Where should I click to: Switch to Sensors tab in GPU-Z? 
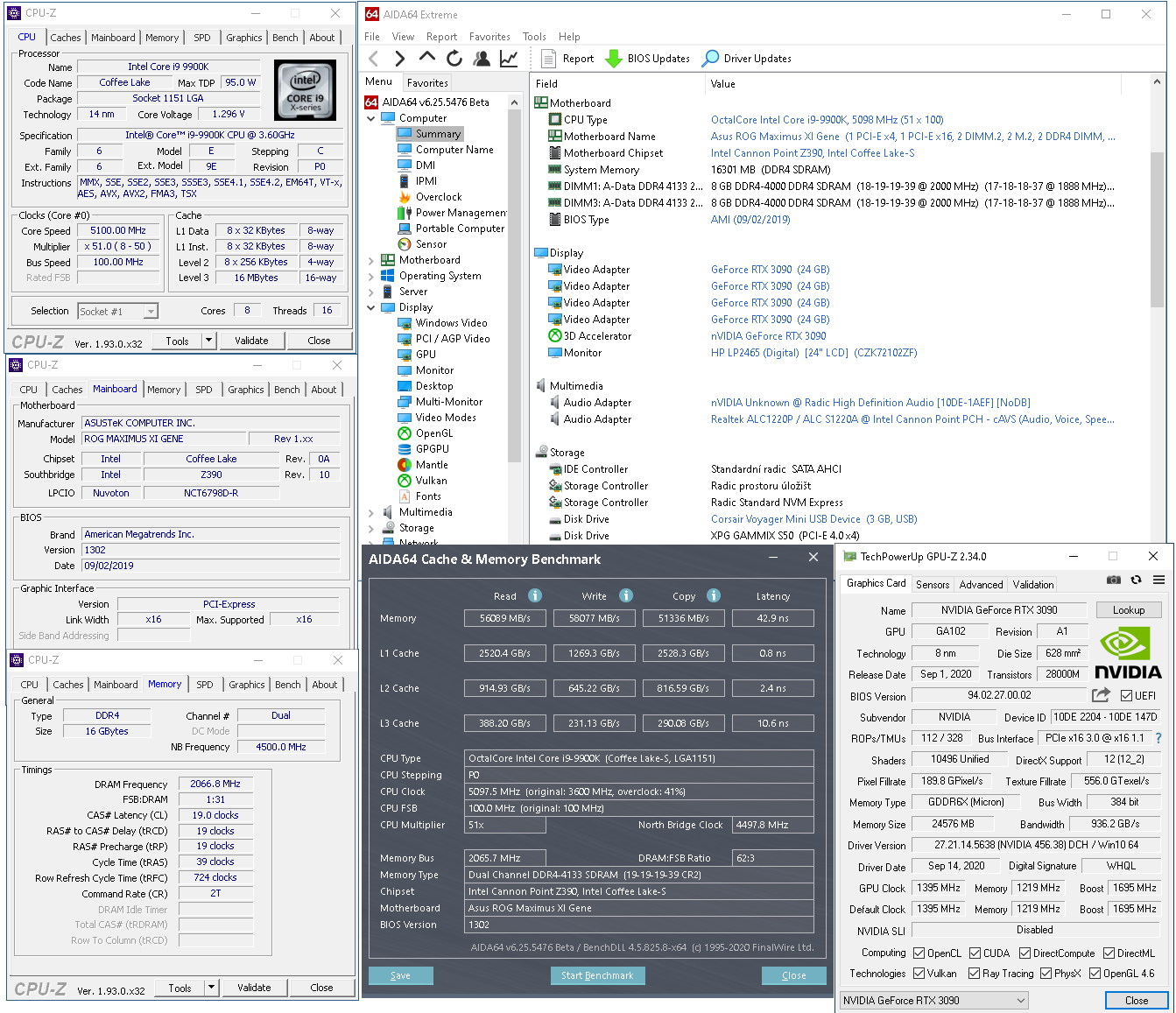933,584
